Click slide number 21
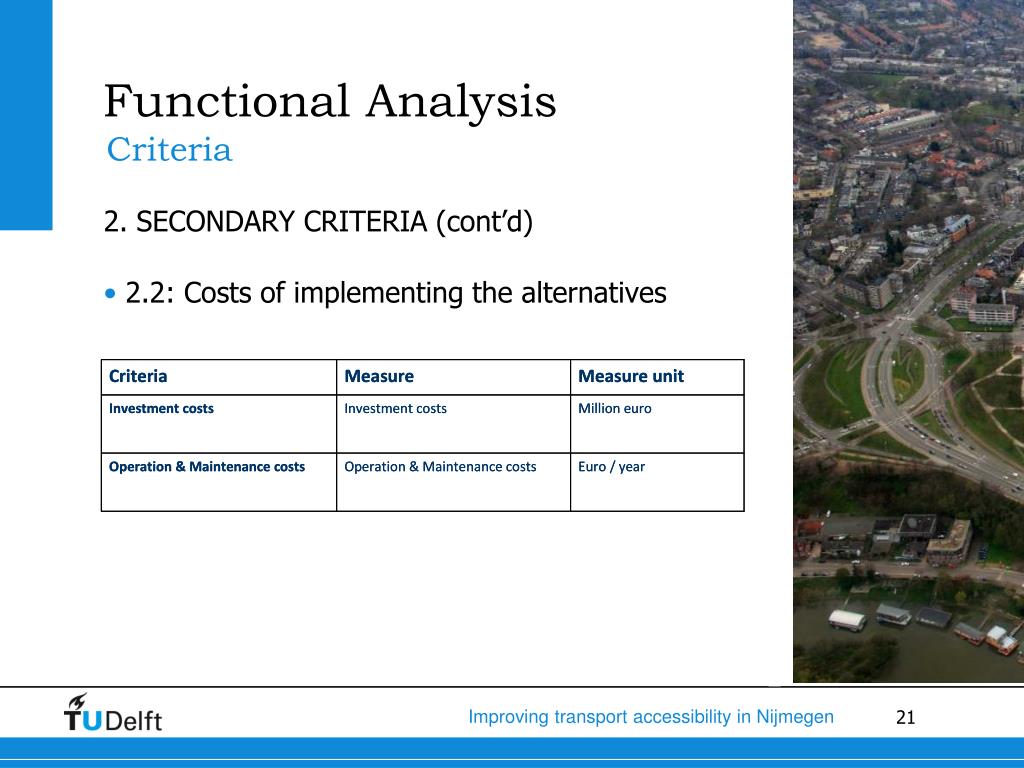This screenshot has width=1024, height=768. [x=905, y=718]
